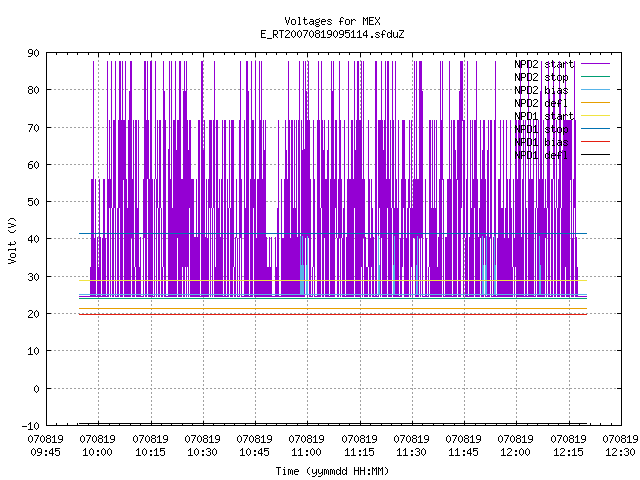Screen dimensions: 640x480
Task: Click the x-axis time label 10:45
Action: tap(254, 452)
